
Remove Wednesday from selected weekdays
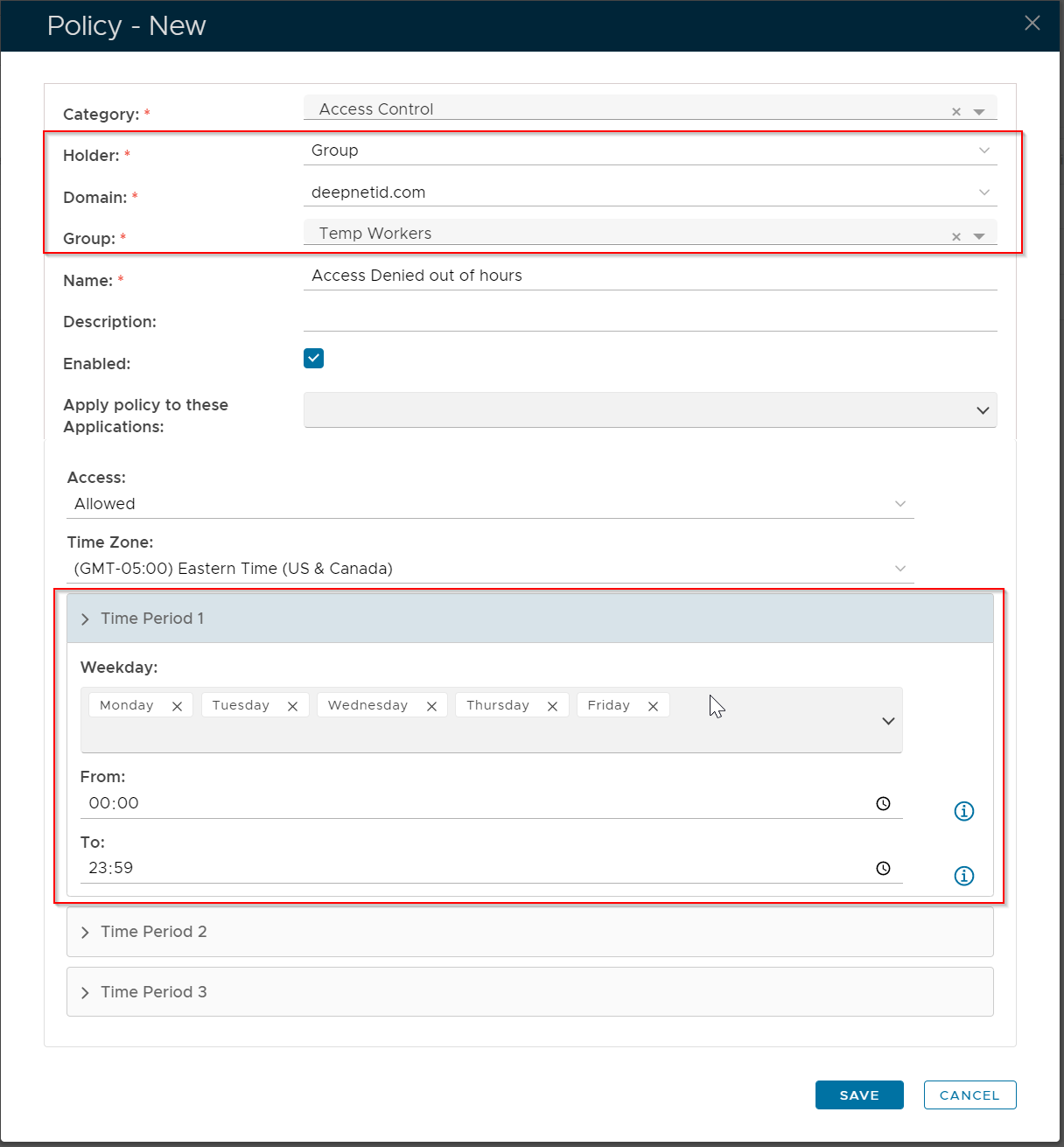431,706
